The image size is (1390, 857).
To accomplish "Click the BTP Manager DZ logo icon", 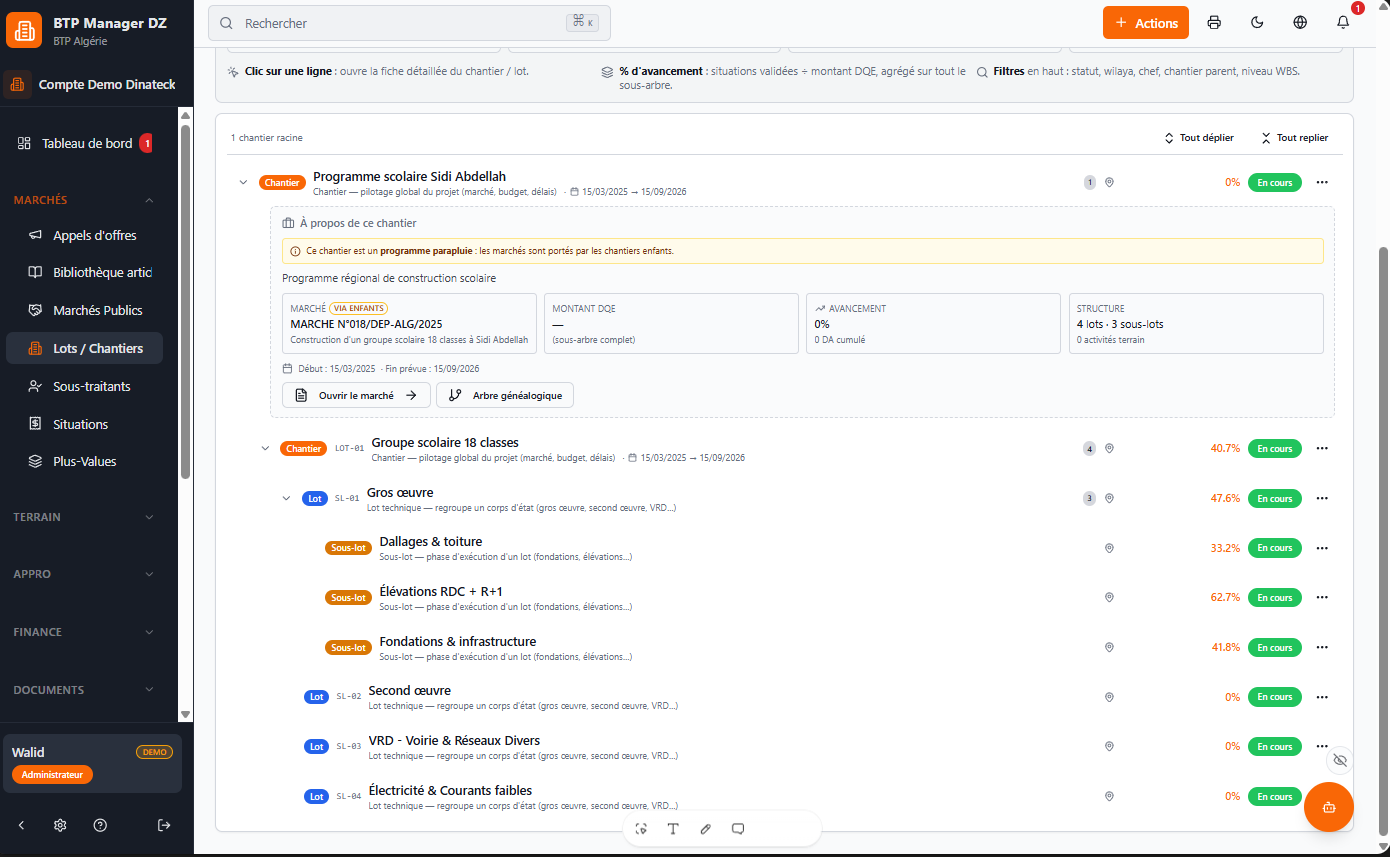I will 24,30.
